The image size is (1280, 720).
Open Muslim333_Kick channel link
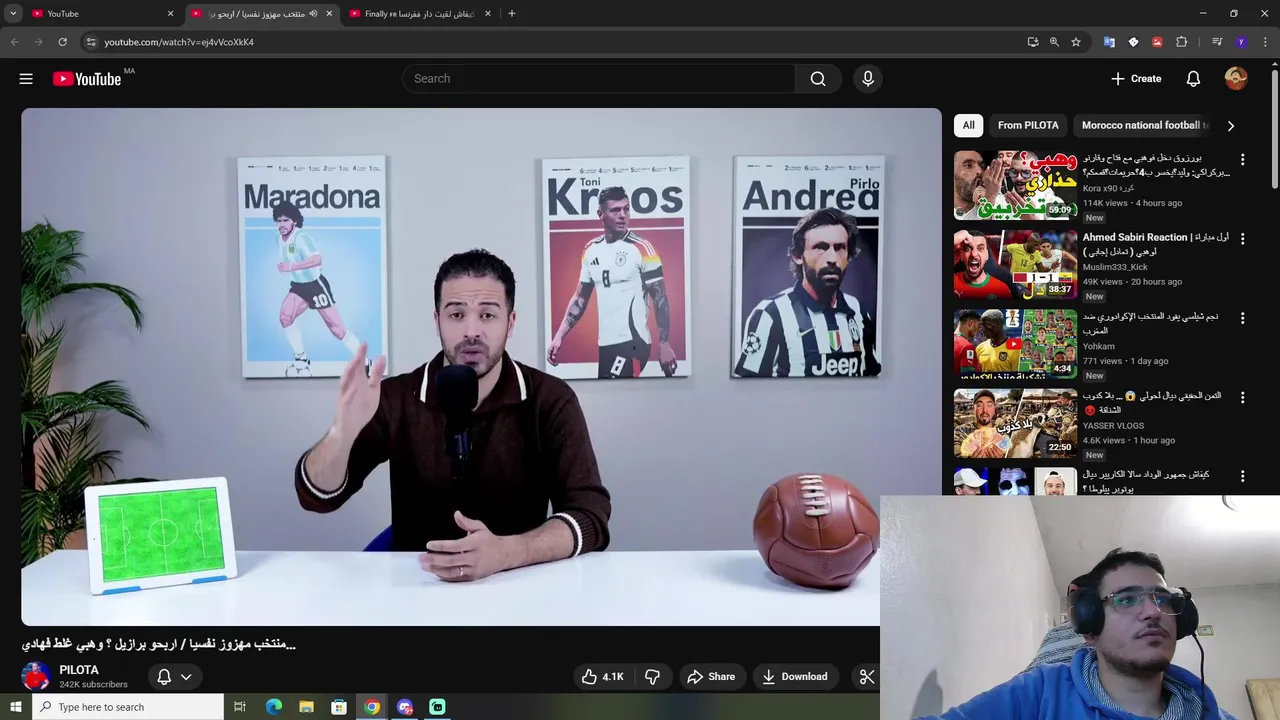click(1115, 267)
